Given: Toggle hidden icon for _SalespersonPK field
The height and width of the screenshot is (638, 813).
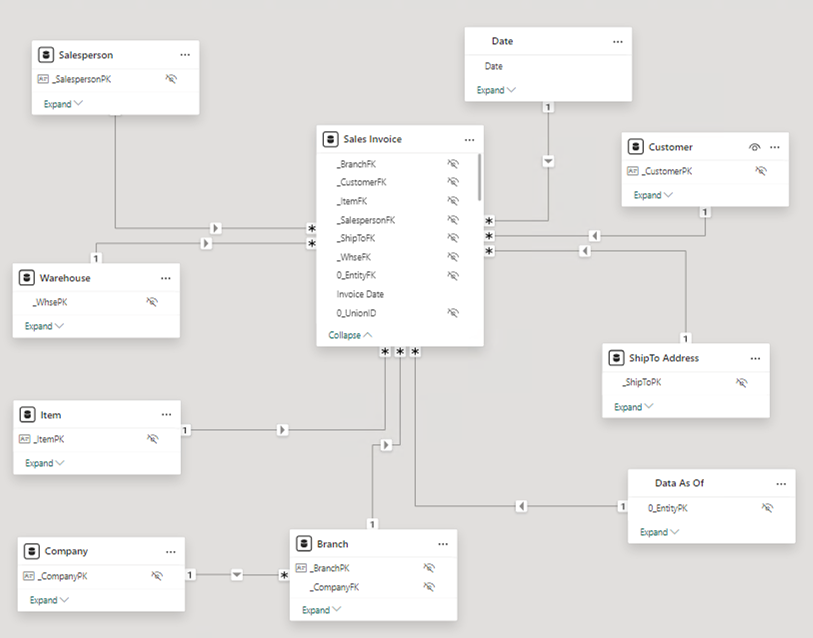Looking at the screenshot, I should (171, 78).
